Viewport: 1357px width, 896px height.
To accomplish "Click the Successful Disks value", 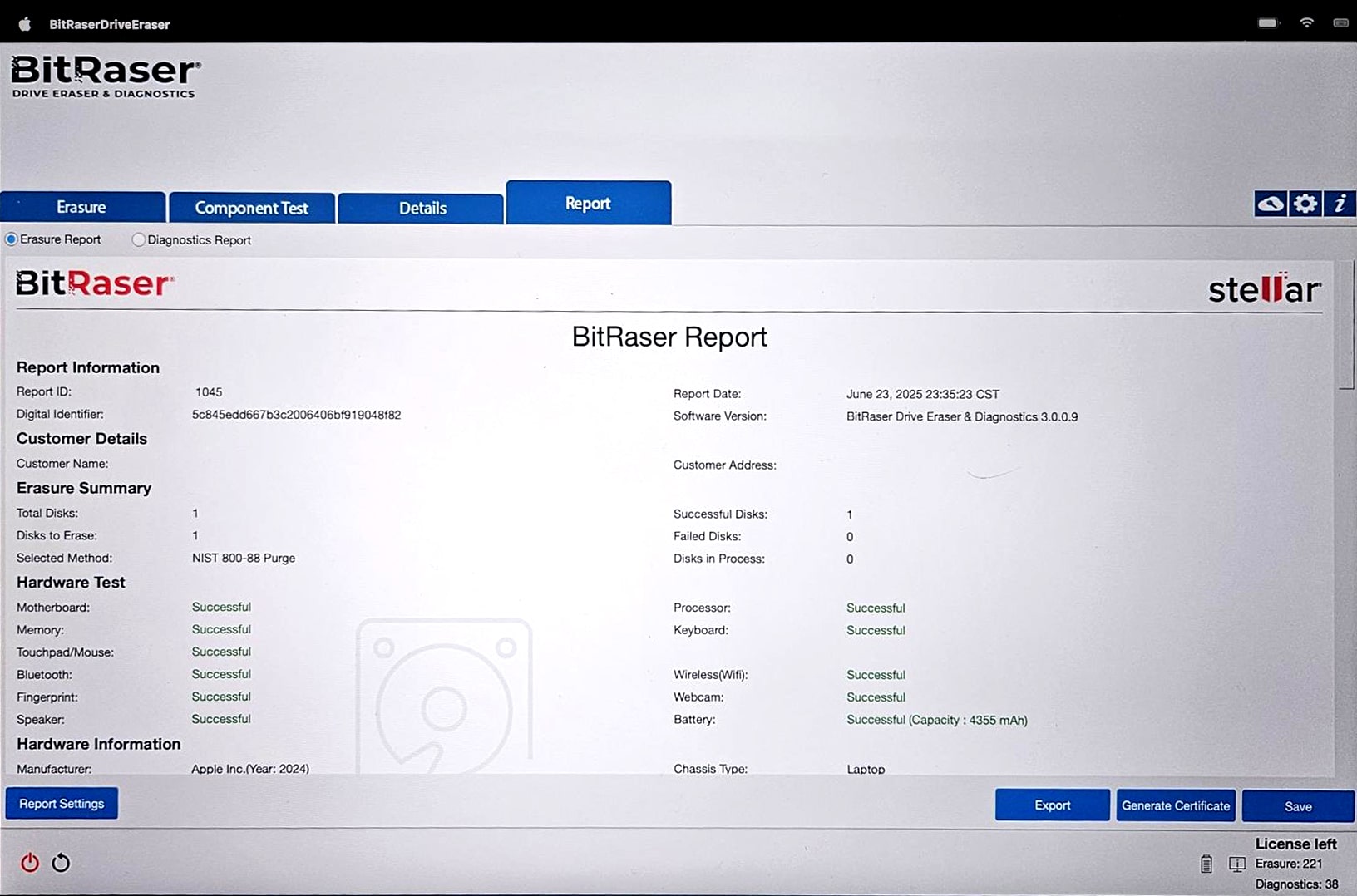I will 850,514.
